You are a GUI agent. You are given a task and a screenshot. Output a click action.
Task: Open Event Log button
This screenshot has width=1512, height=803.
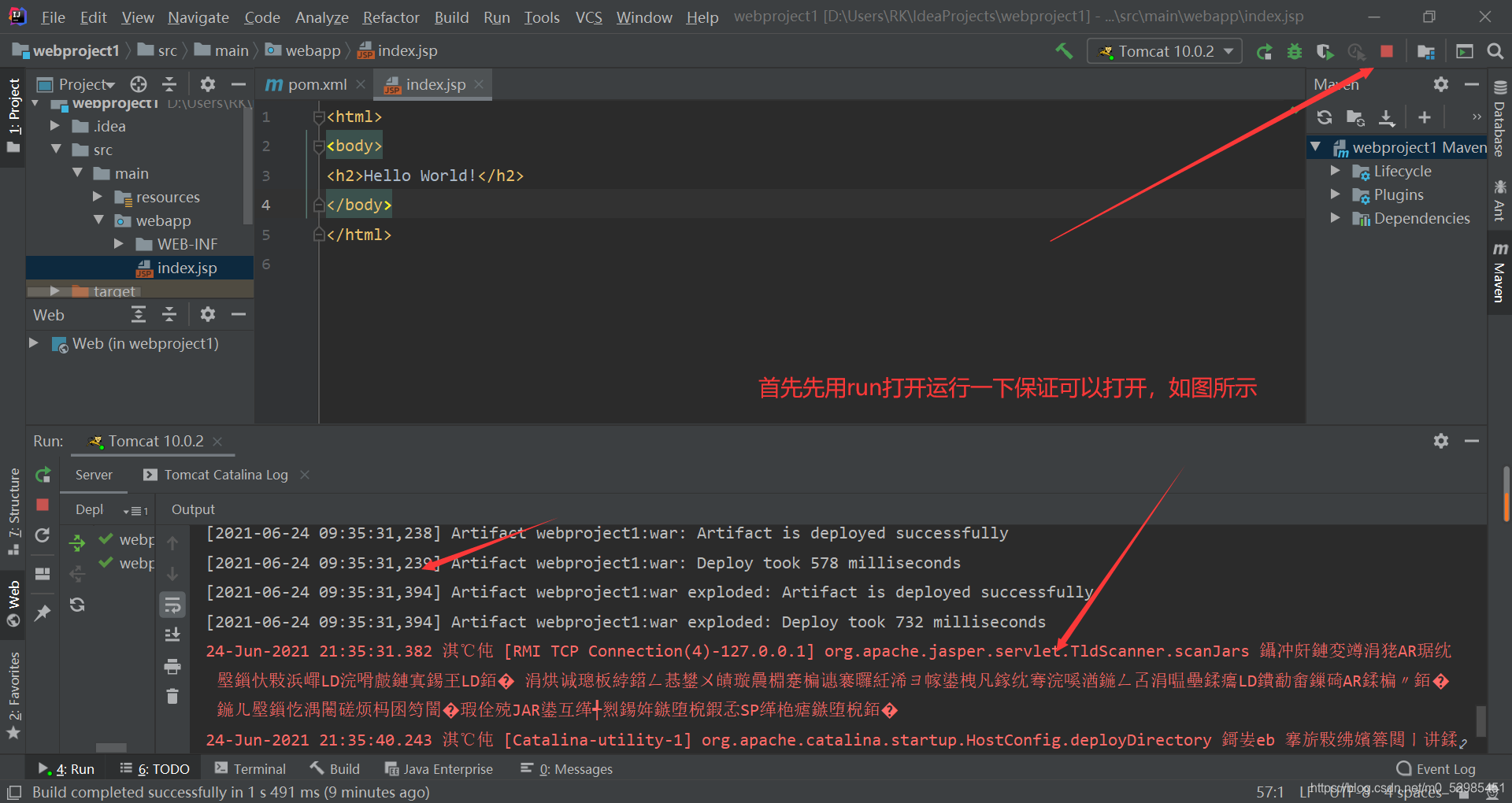point(1436,769)
